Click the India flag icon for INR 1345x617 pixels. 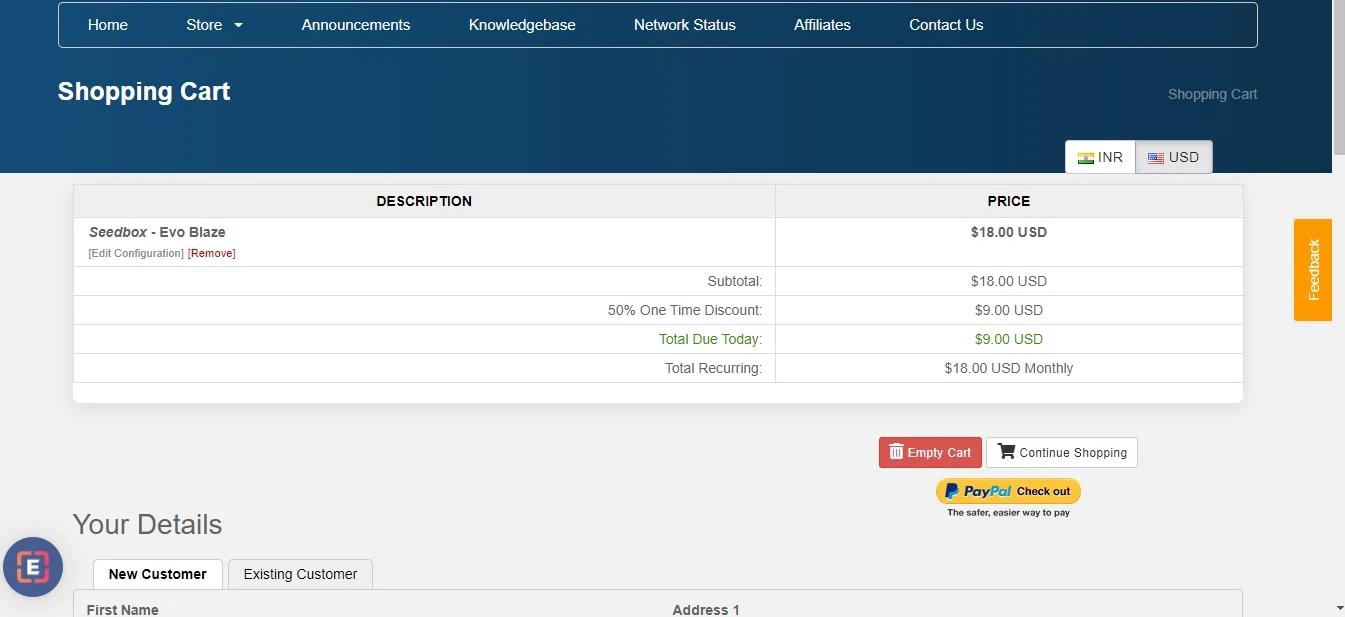tap(1085, 158)
